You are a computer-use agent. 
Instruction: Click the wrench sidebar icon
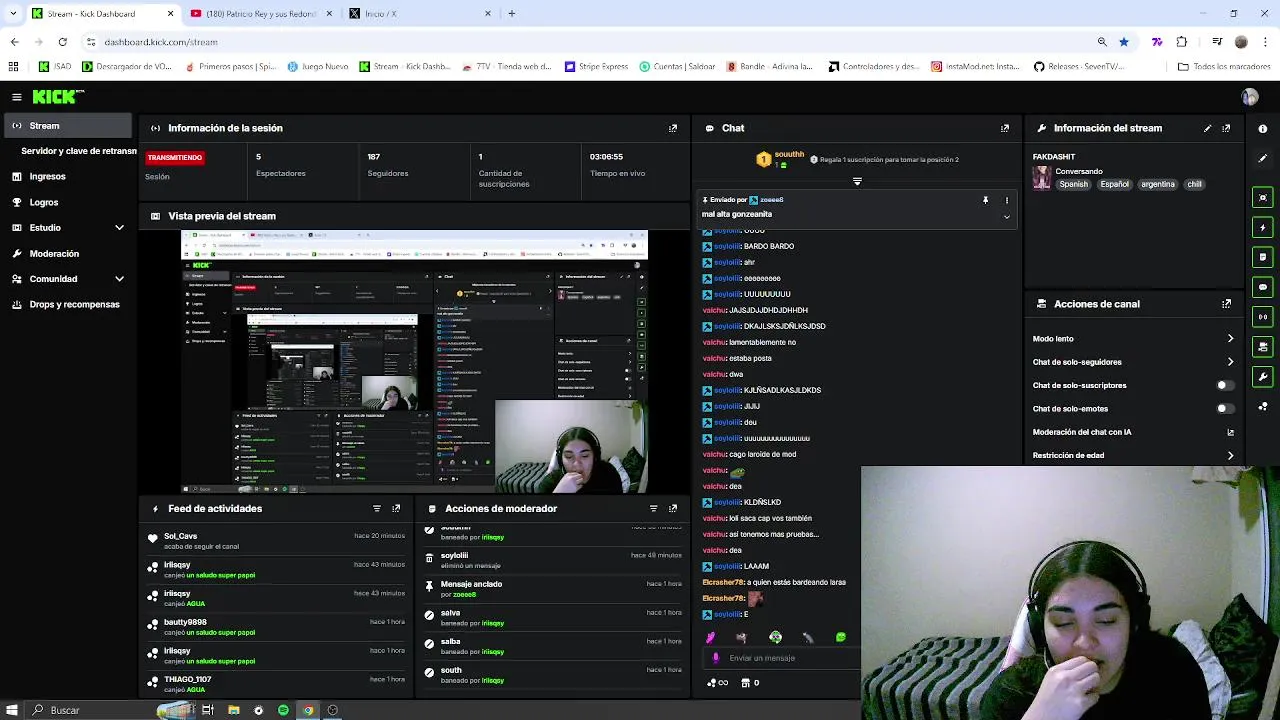(x=1263, y=377)
